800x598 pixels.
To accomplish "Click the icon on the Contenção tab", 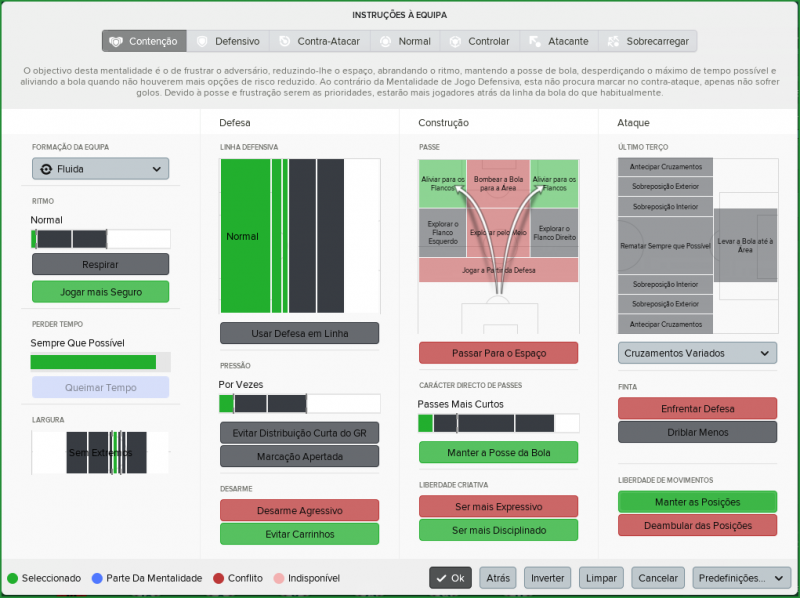I will coord(117,41).
